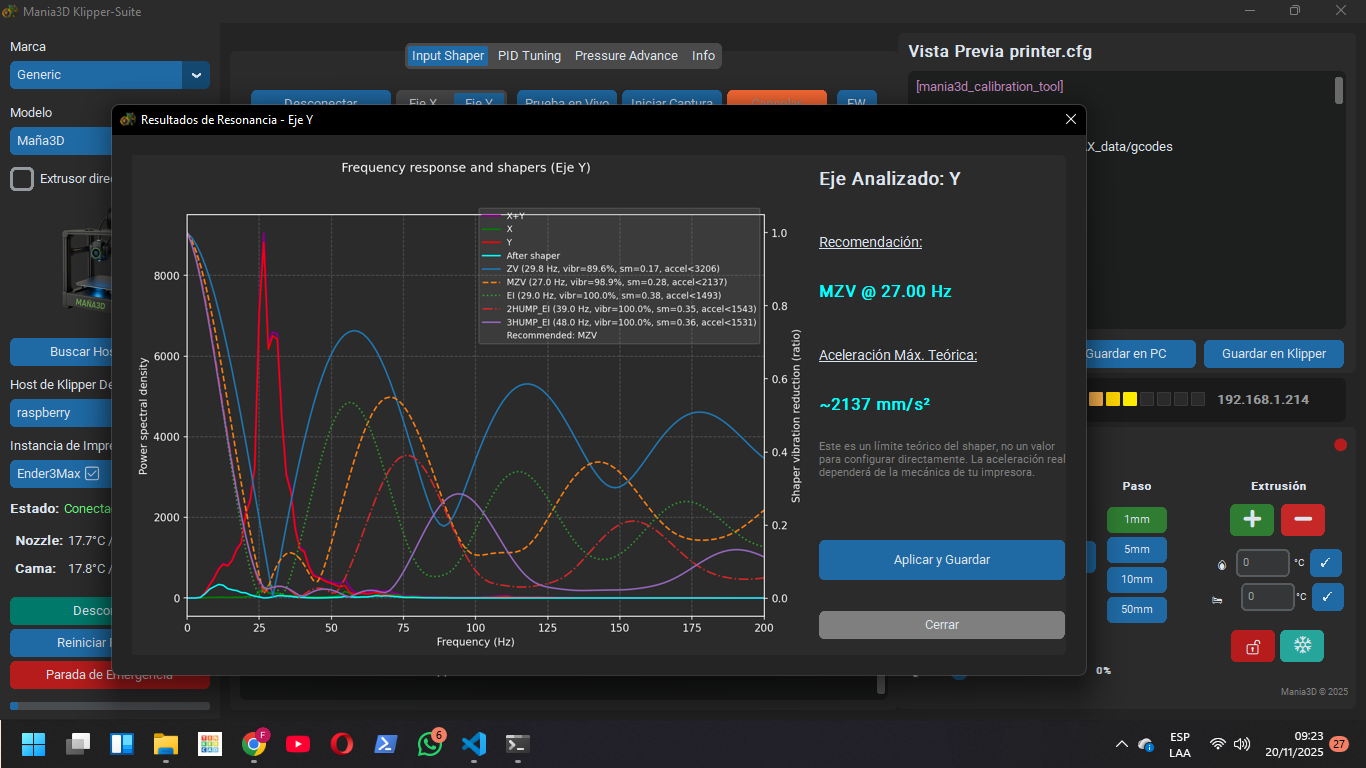The image size is (1366, 768).
Task: Open the Ender3Max instance dropdown
Action: point(60,473)
